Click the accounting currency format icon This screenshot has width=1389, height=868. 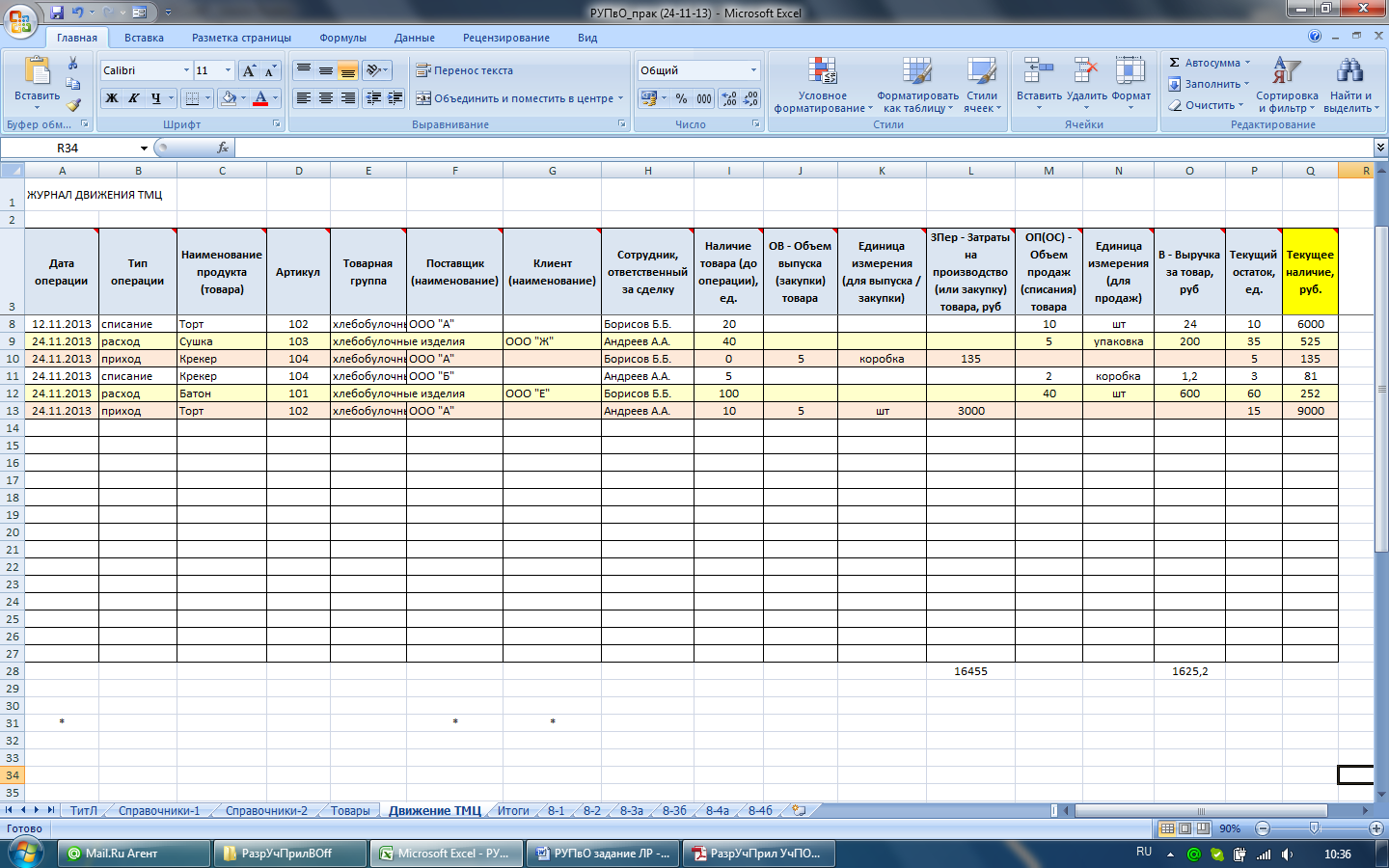click(649, 98)
